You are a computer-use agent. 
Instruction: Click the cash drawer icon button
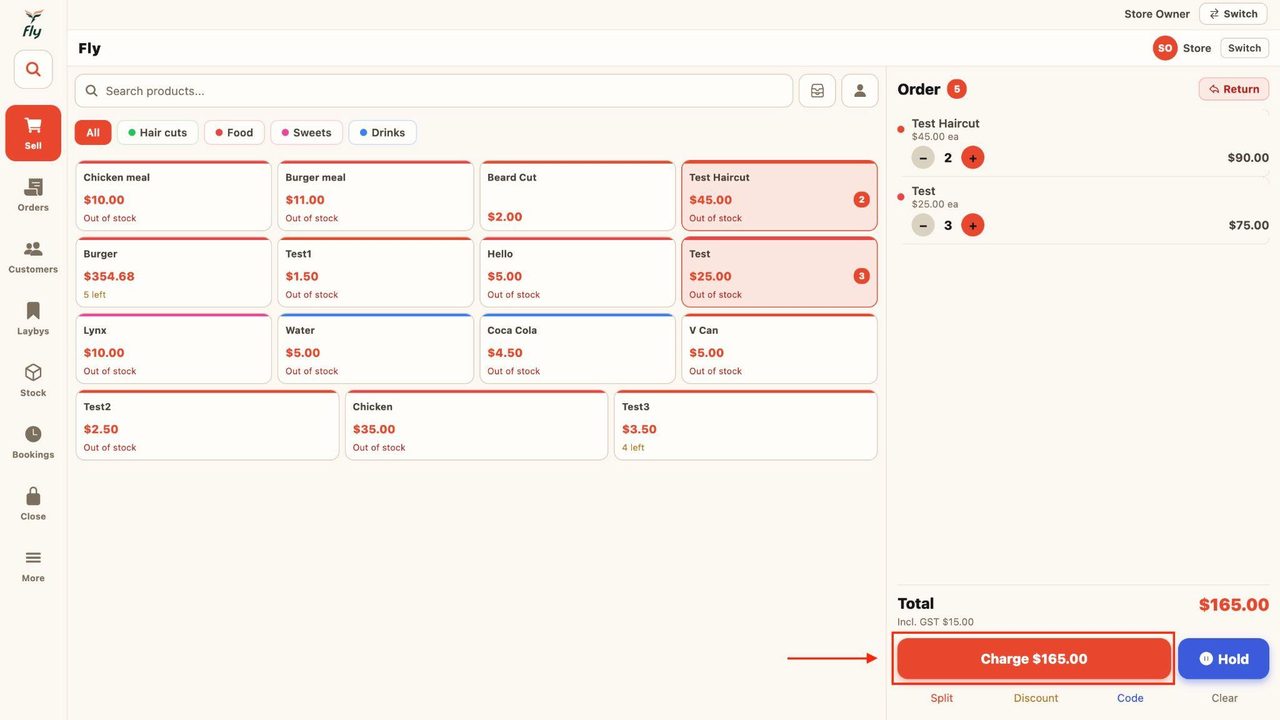[x=817, y=91]
